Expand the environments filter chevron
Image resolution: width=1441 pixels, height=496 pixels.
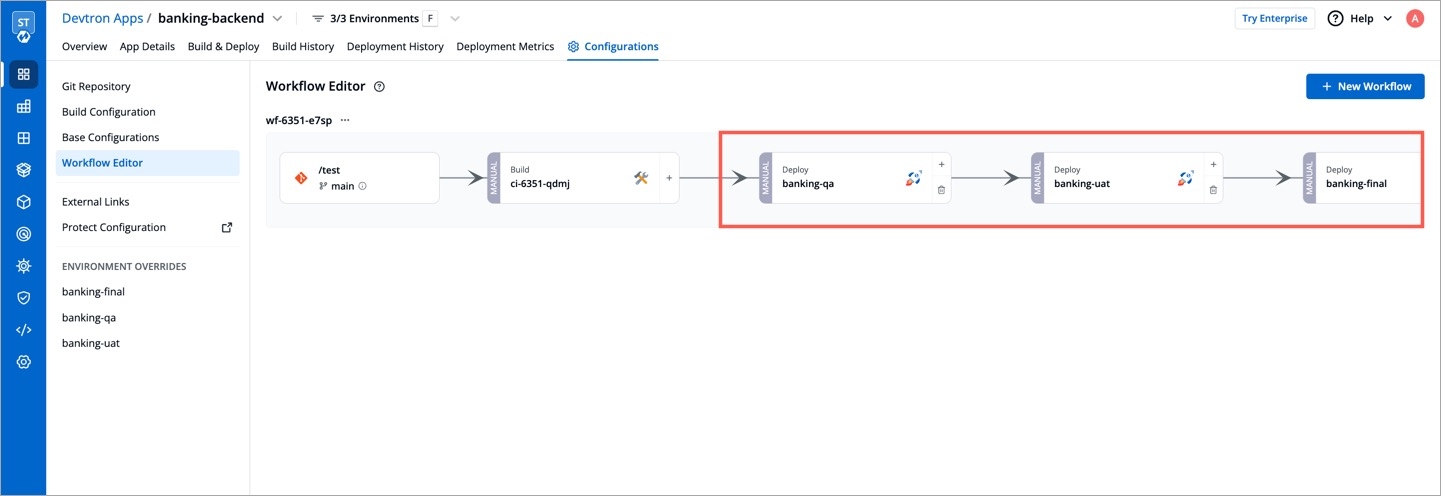coord(455,18)
